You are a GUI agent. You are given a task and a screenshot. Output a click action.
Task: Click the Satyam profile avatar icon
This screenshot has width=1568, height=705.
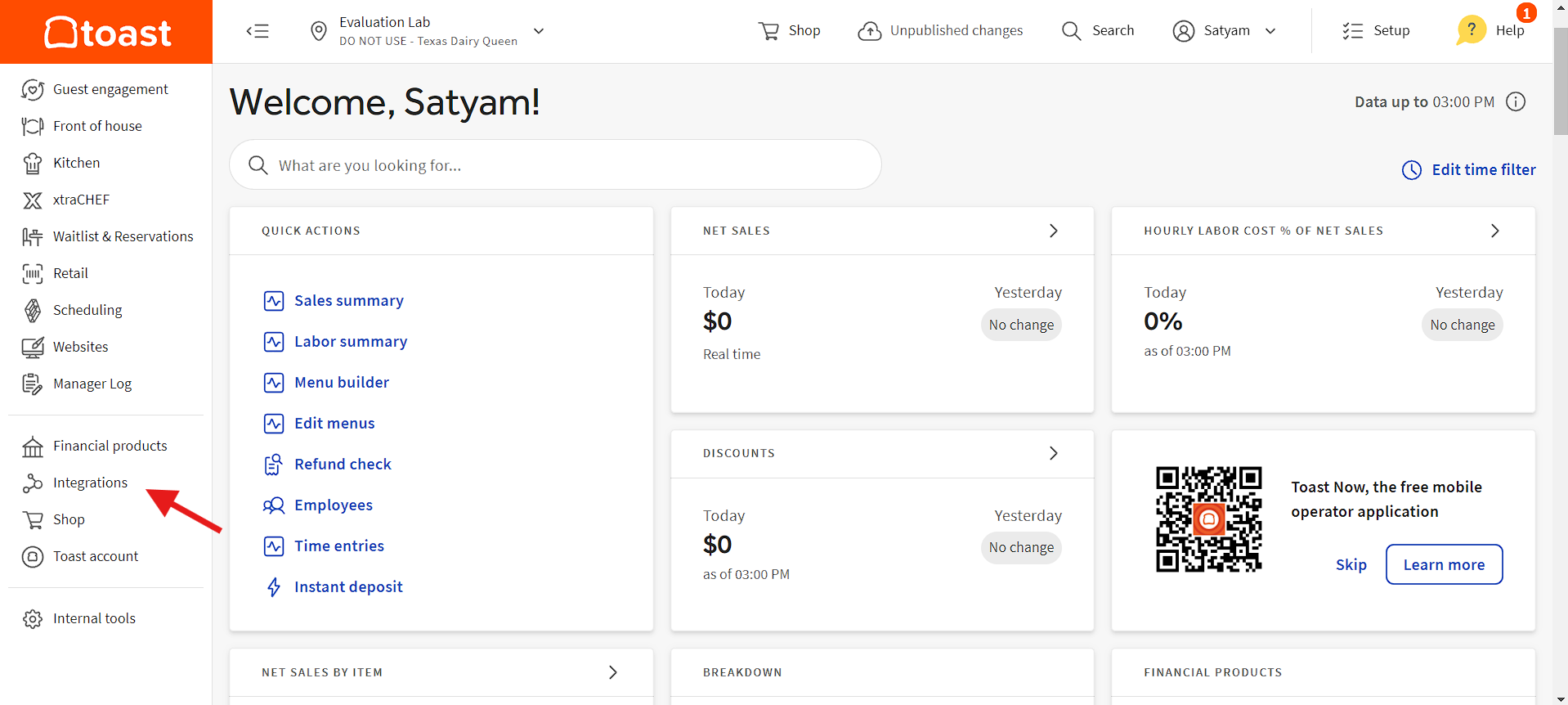point(1183,31)
